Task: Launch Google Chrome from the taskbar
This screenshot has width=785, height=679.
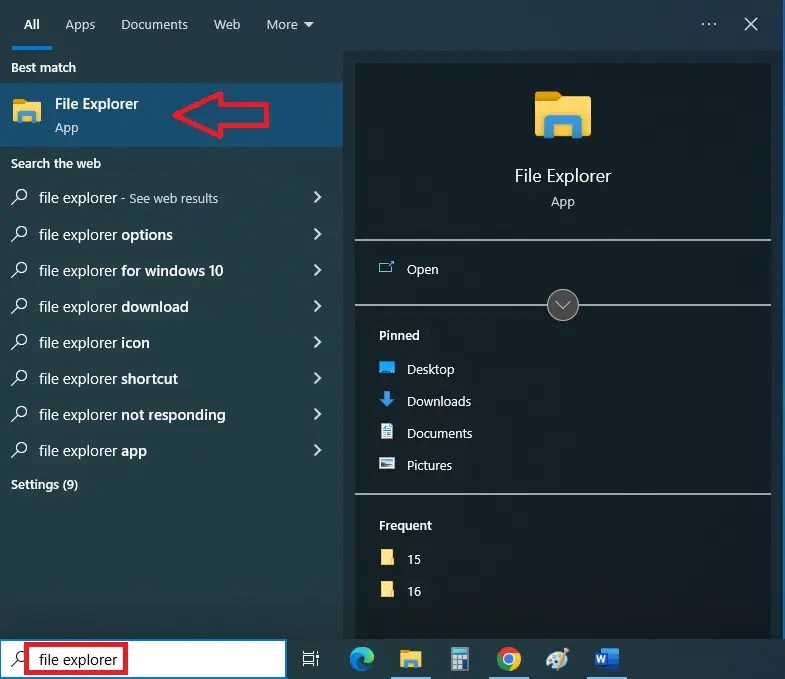Action: pos(509,658)
